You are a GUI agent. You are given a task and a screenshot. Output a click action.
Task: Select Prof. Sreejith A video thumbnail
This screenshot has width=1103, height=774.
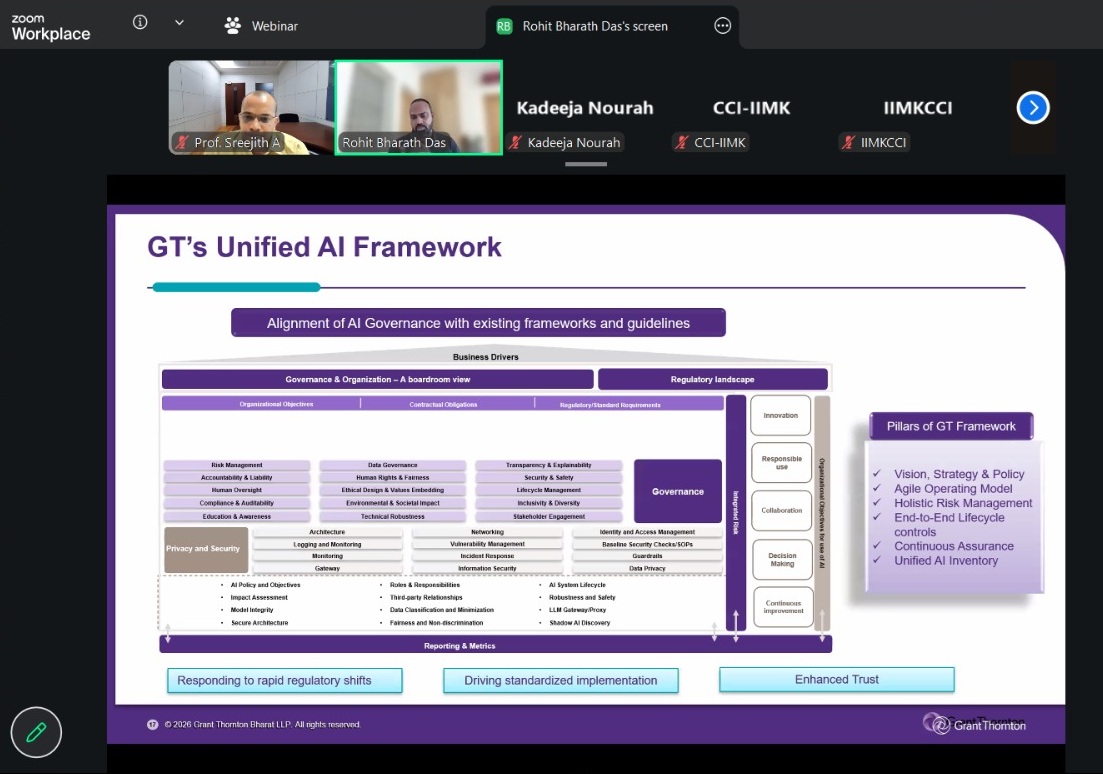point(251,107)
